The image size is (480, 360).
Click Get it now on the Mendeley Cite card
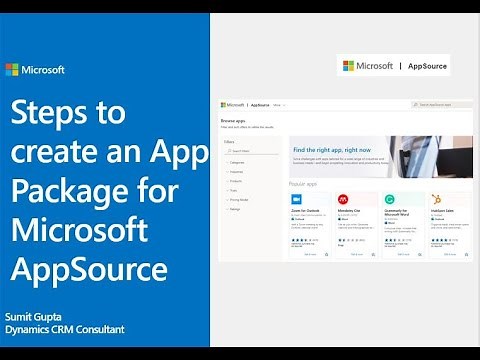(x=357, y=254)
